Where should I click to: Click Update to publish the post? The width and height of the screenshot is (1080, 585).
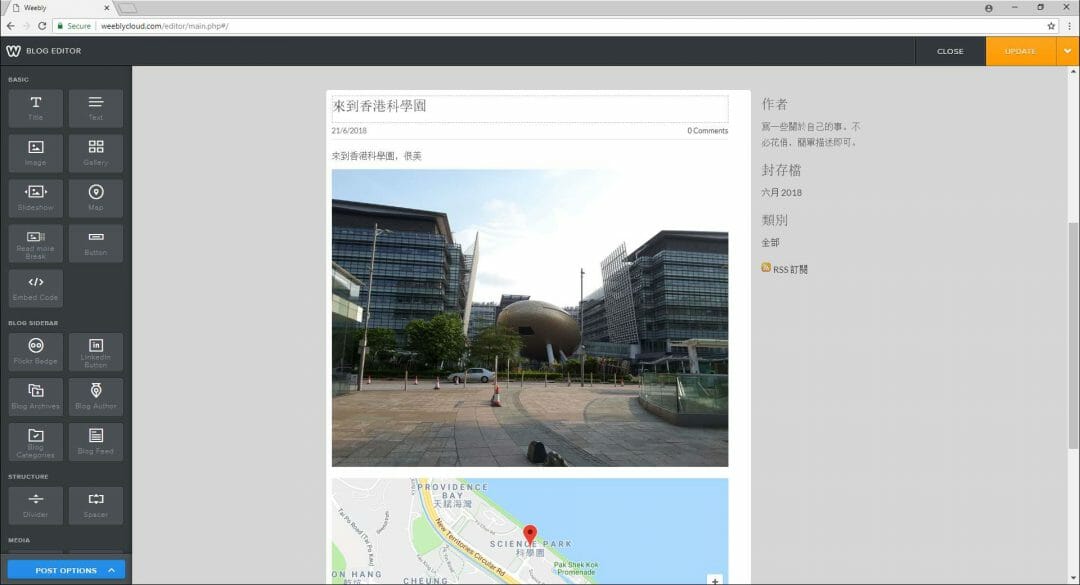click(x=1020, y=50)
